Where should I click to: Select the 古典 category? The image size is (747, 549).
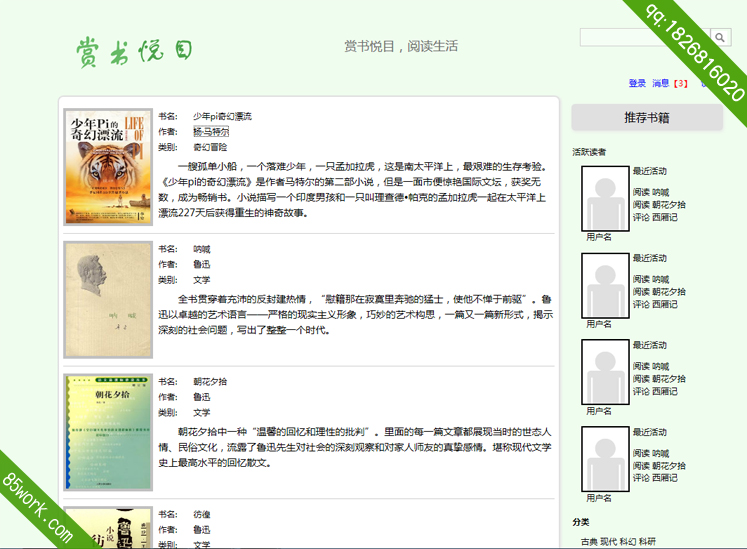point(589,542)
